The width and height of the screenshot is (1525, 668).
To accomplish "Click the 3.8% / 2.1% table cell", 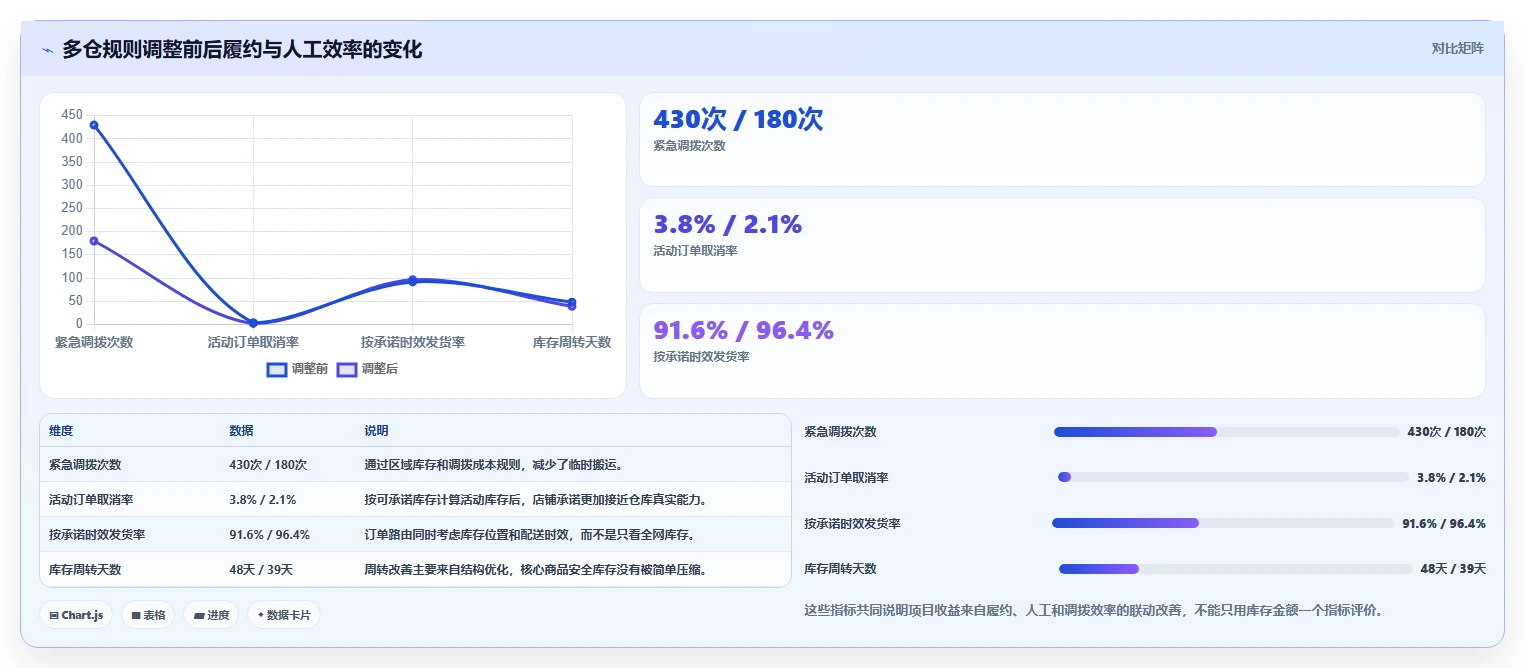I will click(262, 500).
